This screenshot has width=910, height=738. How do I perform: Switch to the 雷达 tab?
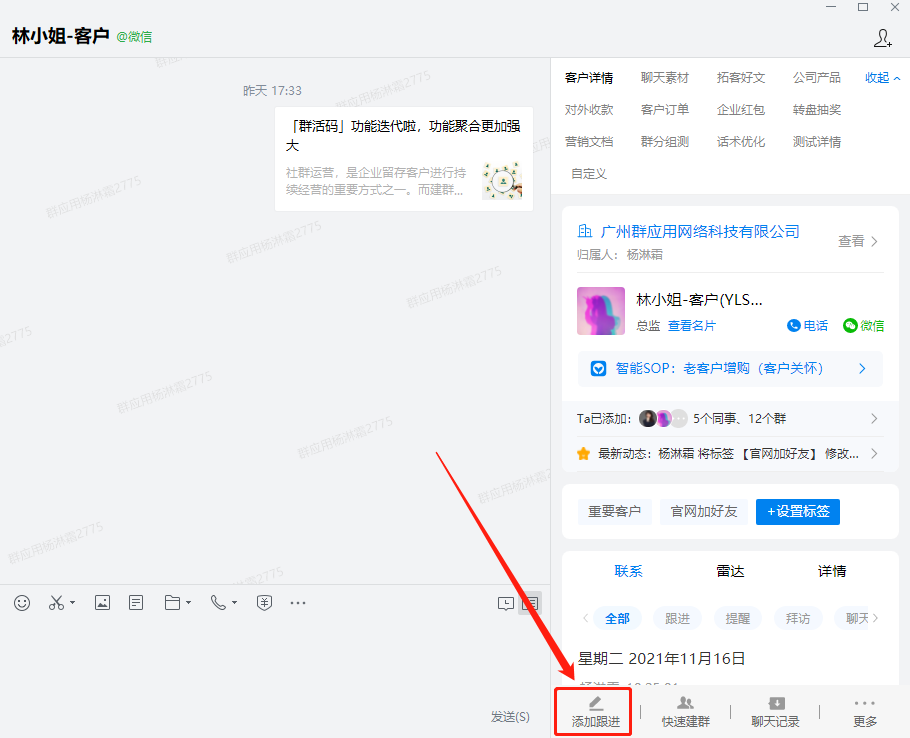(730, 571)
